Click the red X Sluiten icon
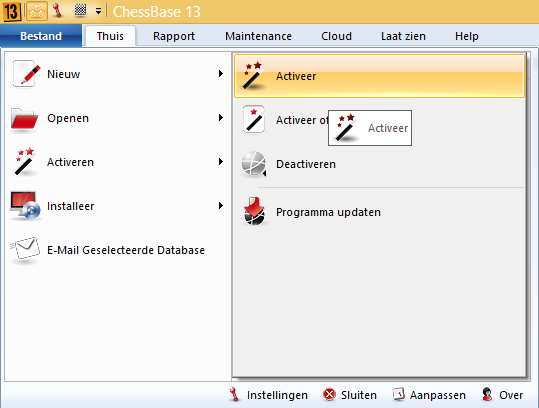 click(329, 395)
